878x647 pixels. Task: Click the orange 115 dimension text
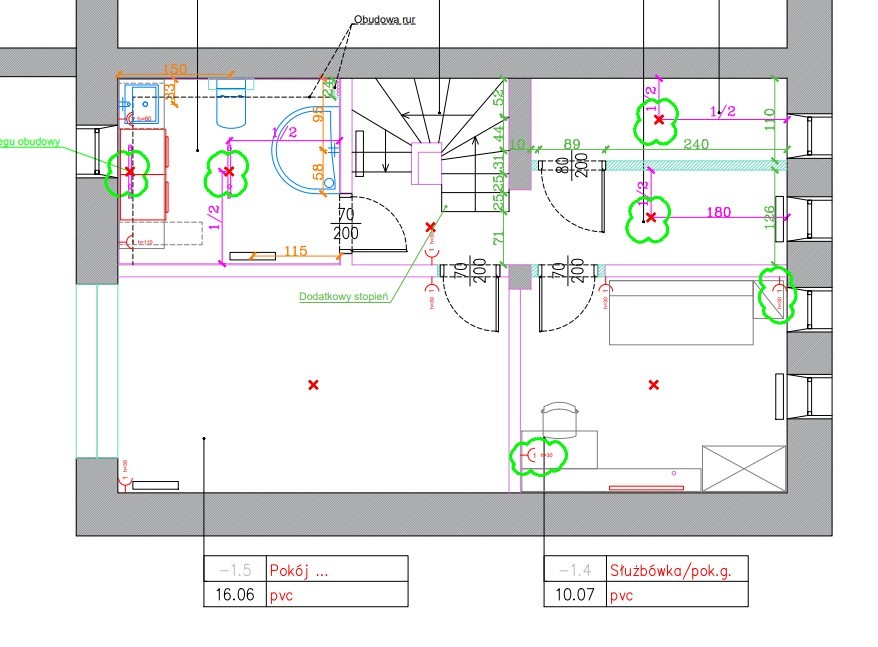(x=294, y=251)
